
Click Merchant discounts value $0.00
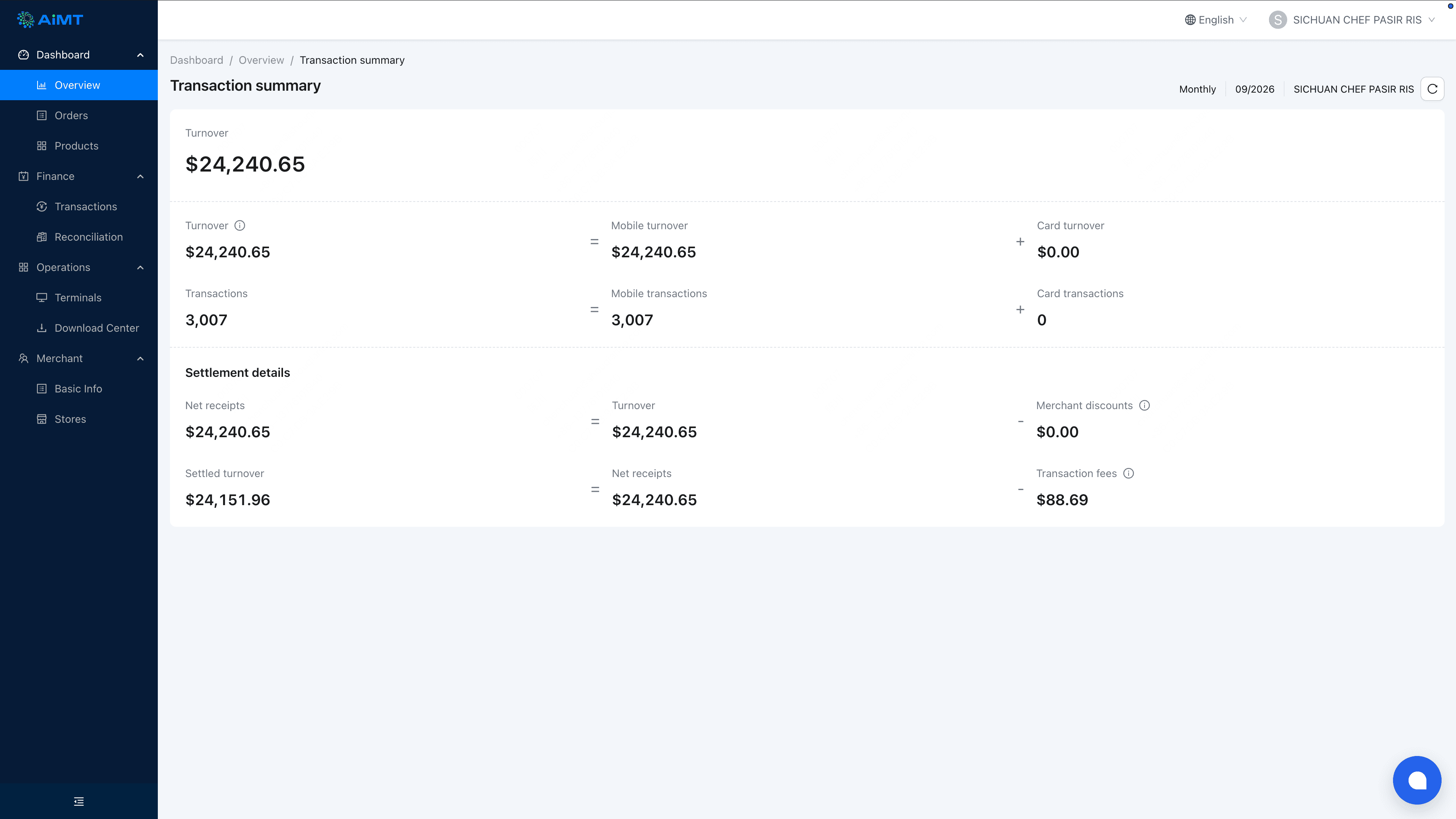pyautogui.click(x=1058, y=432)
